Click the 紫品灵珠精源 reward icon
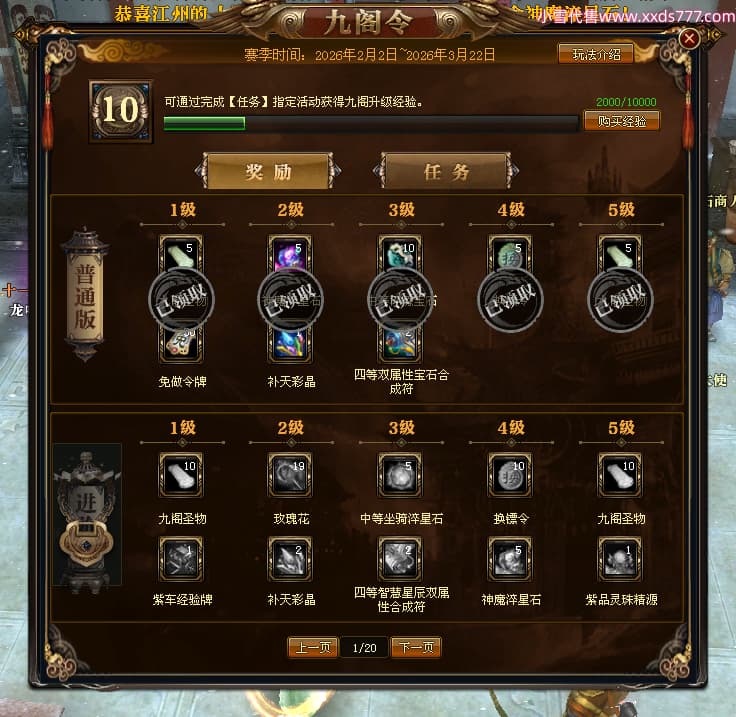 620,559
